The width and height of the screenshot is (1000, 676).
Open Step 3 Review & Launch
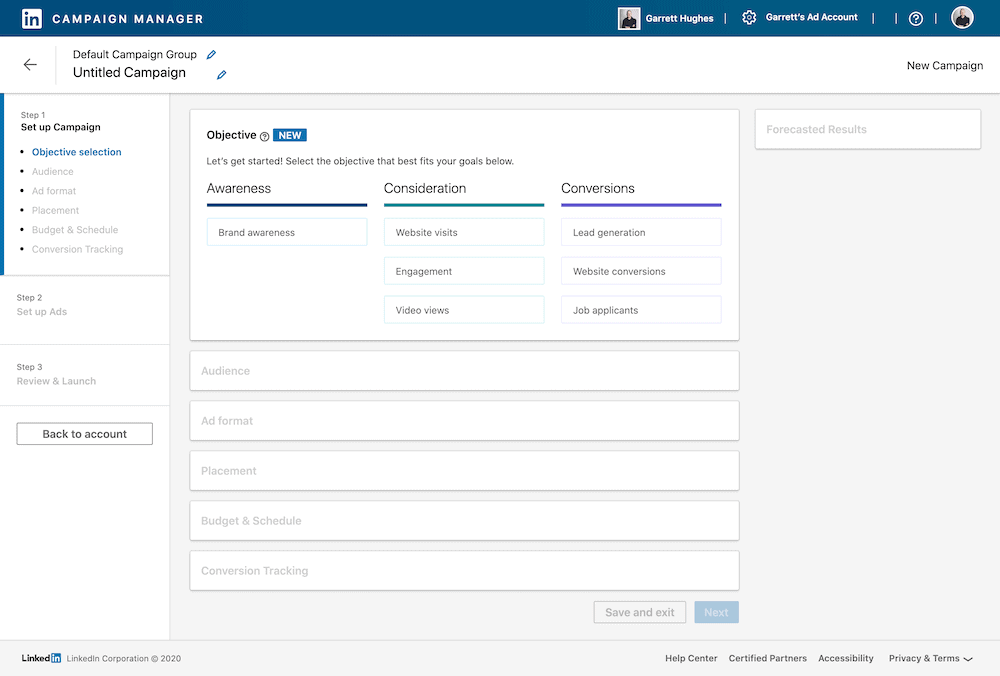(85, 375)
